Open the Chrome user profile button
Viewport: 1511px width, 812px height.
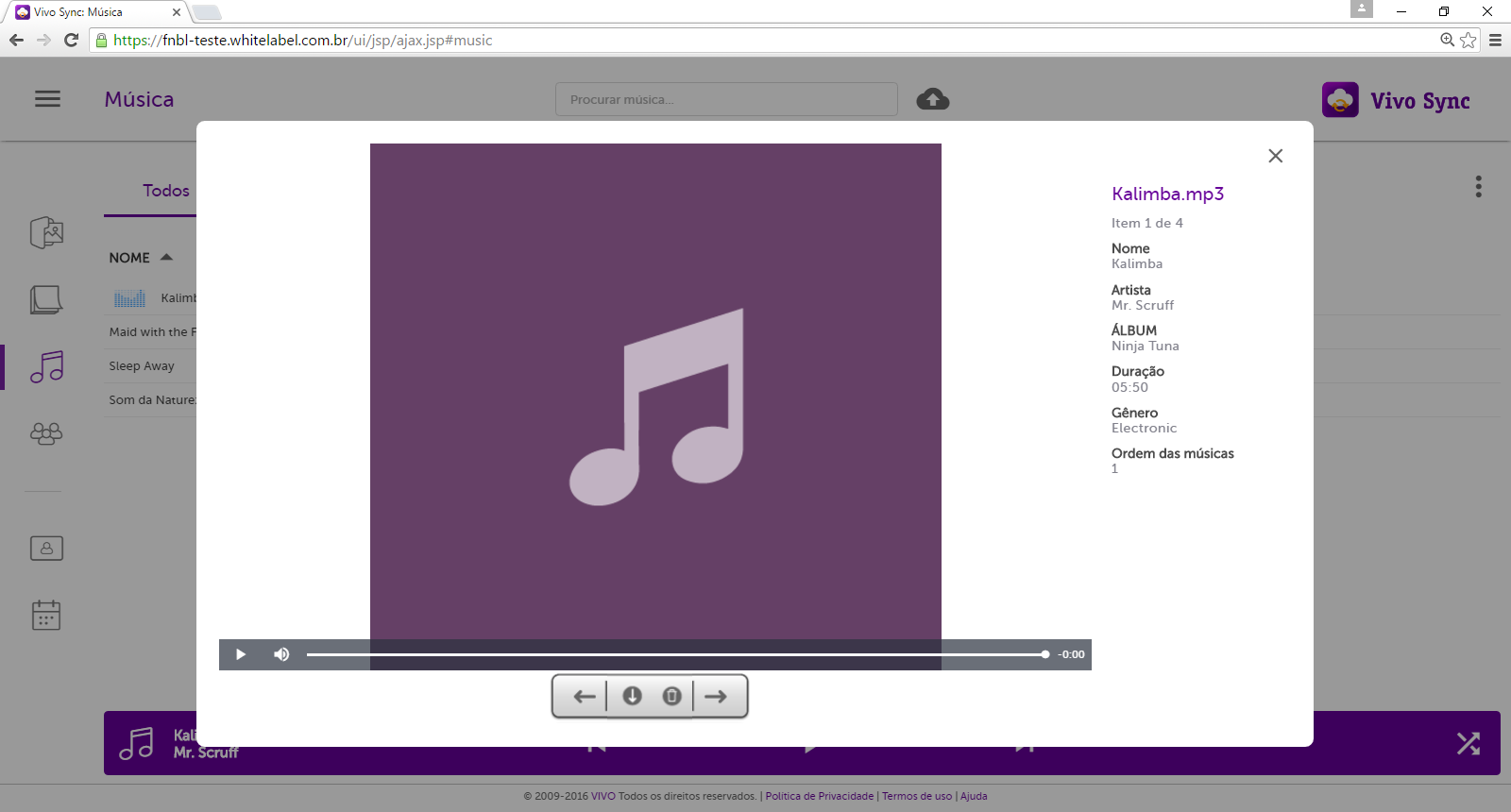point(1361,8)
